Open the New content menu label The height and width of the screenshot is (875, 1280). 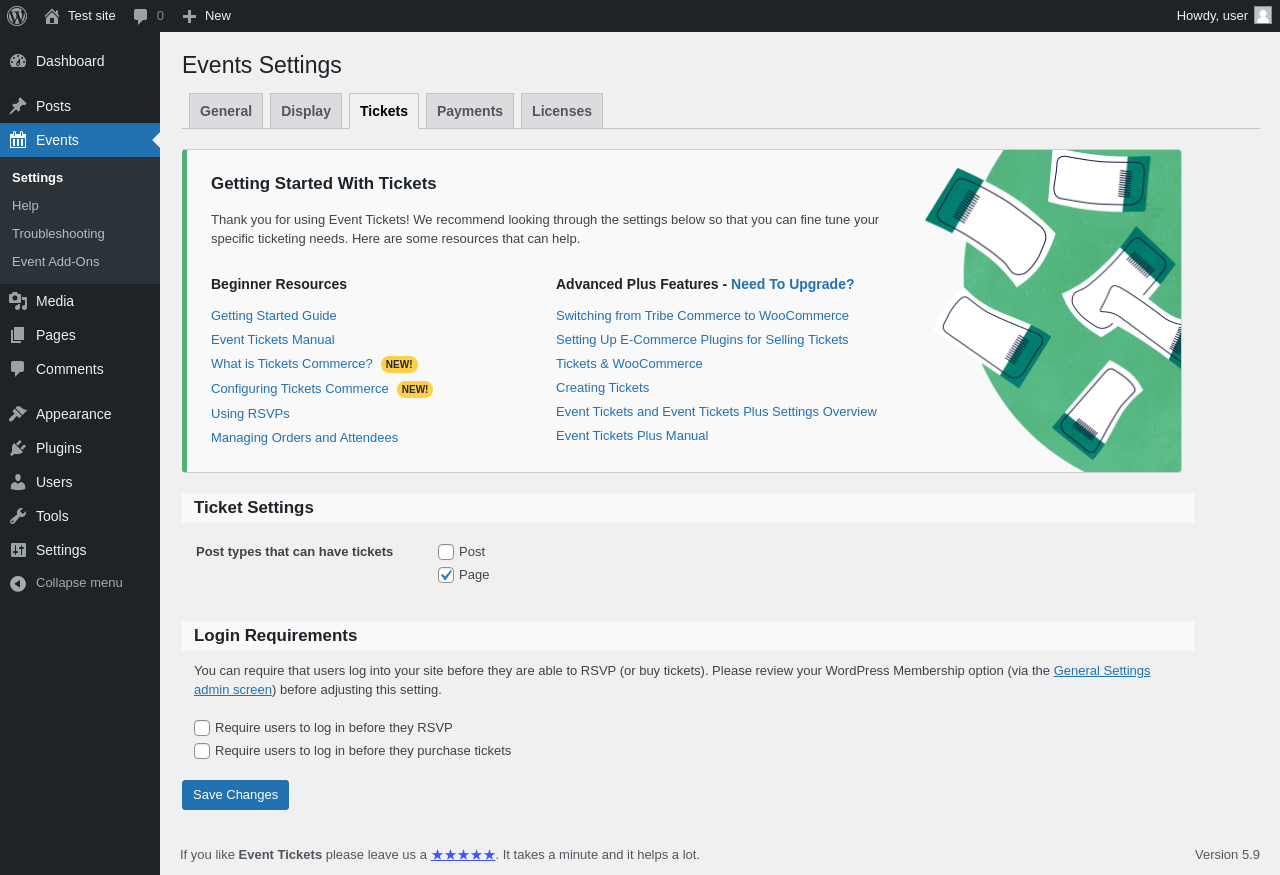coord(218,16)
